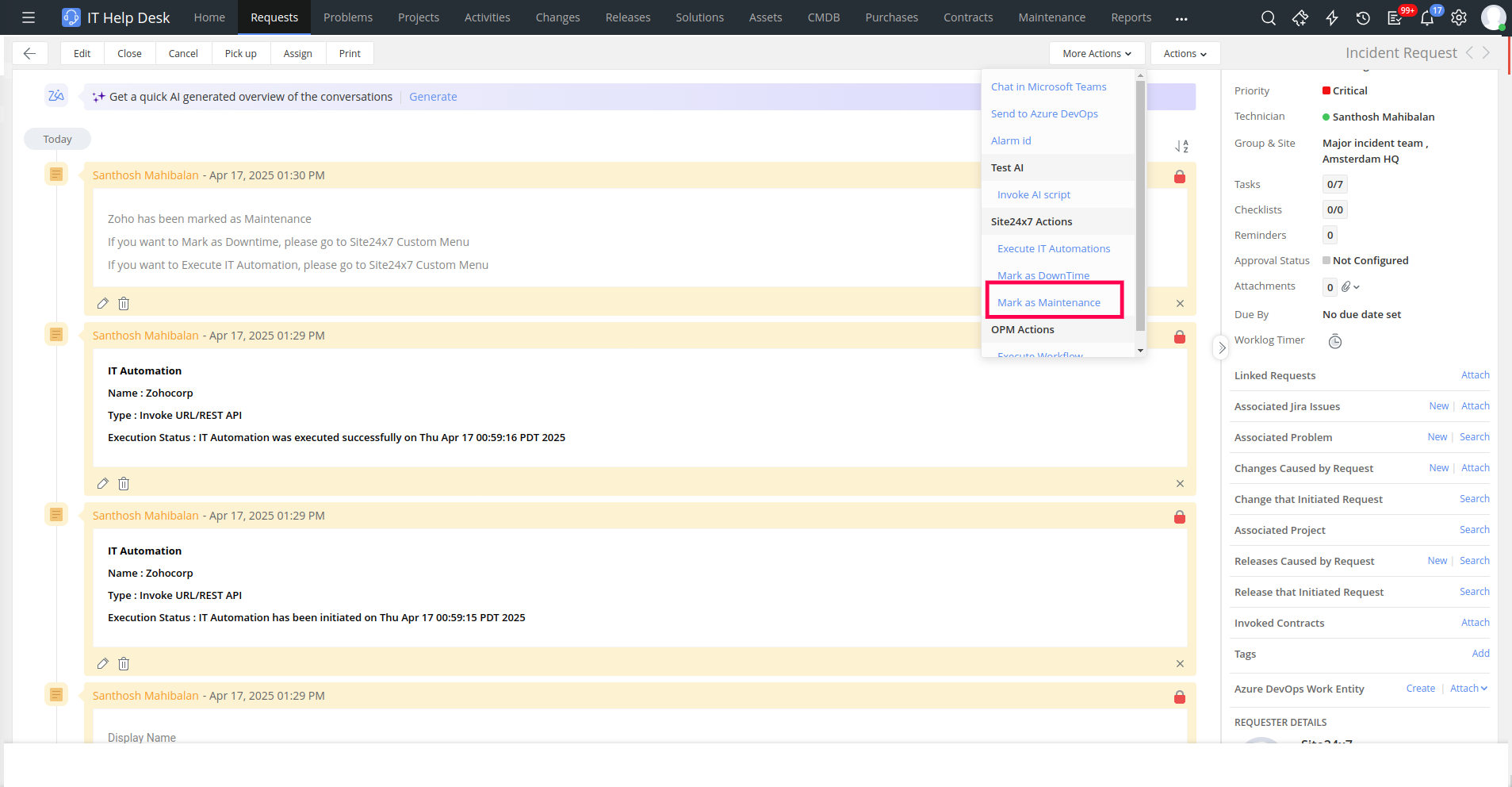1512x787 pixels.
Task: Click Generate AI overview link
Action: coord(433,97)
